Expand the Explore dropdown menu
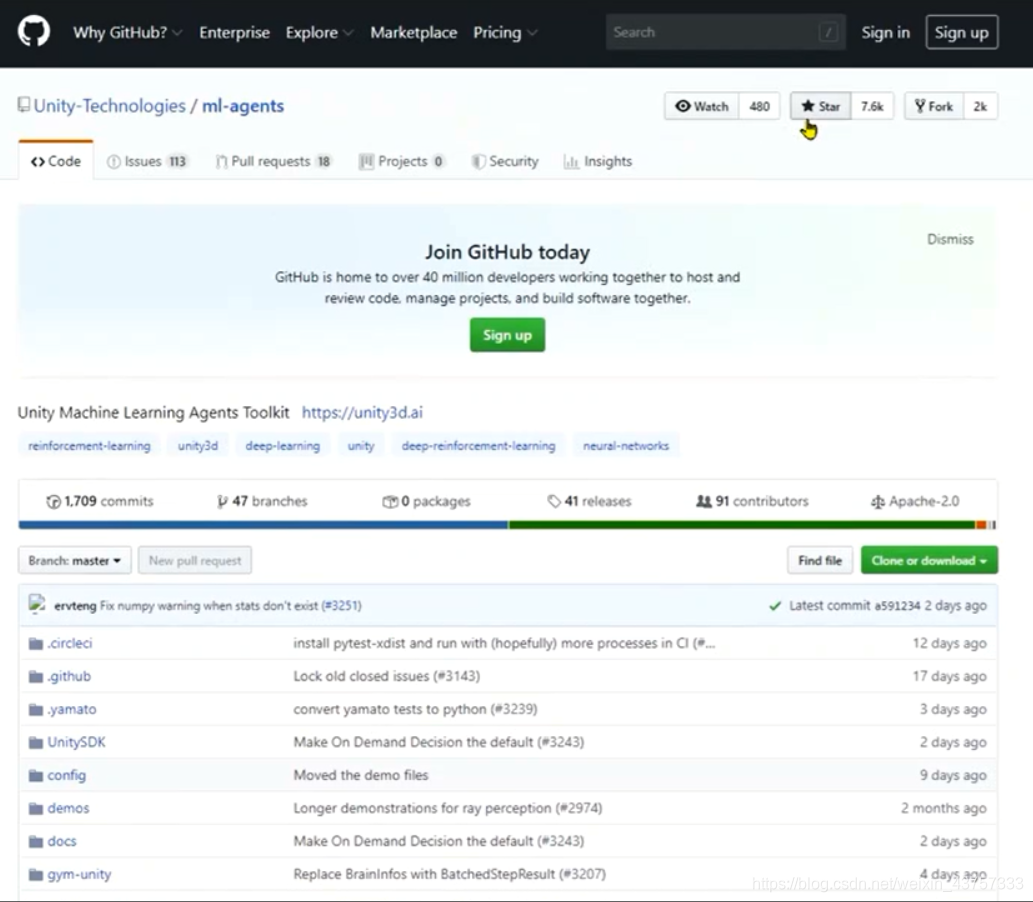 click(320, 32)
